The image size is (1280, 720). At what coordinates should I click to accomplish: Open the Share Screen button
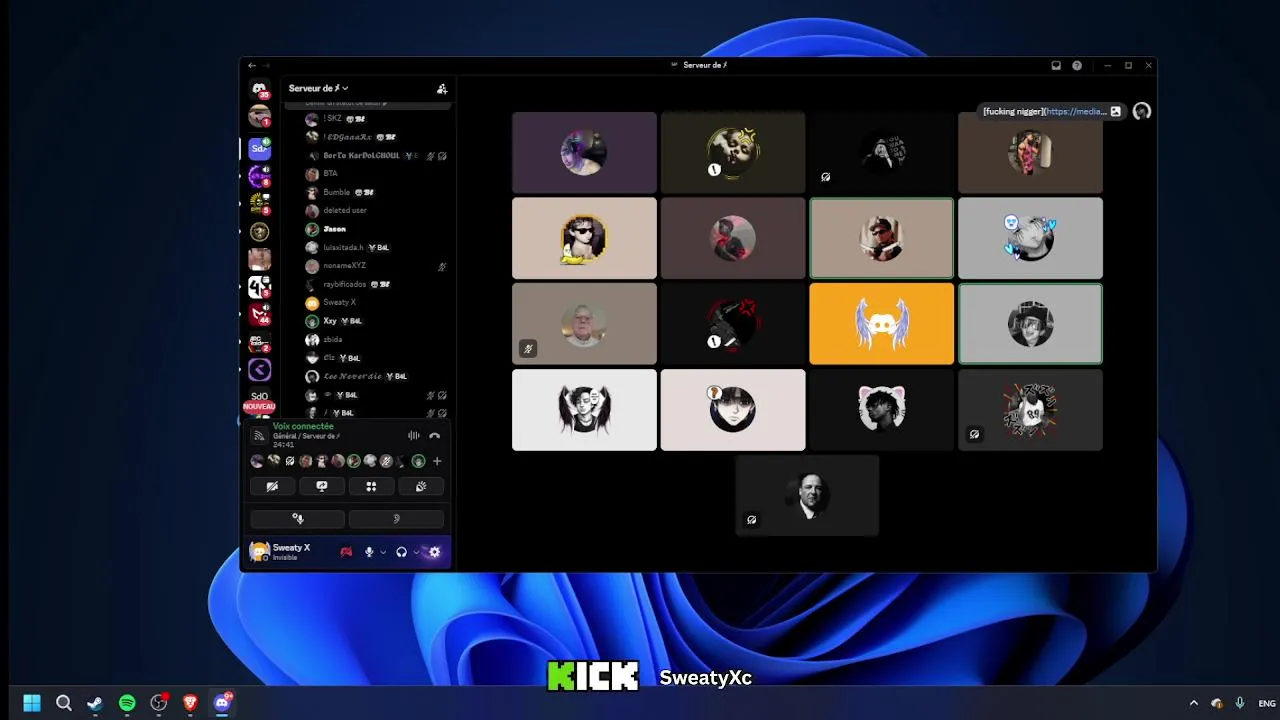pyautogui.click(x=322, y=486)
